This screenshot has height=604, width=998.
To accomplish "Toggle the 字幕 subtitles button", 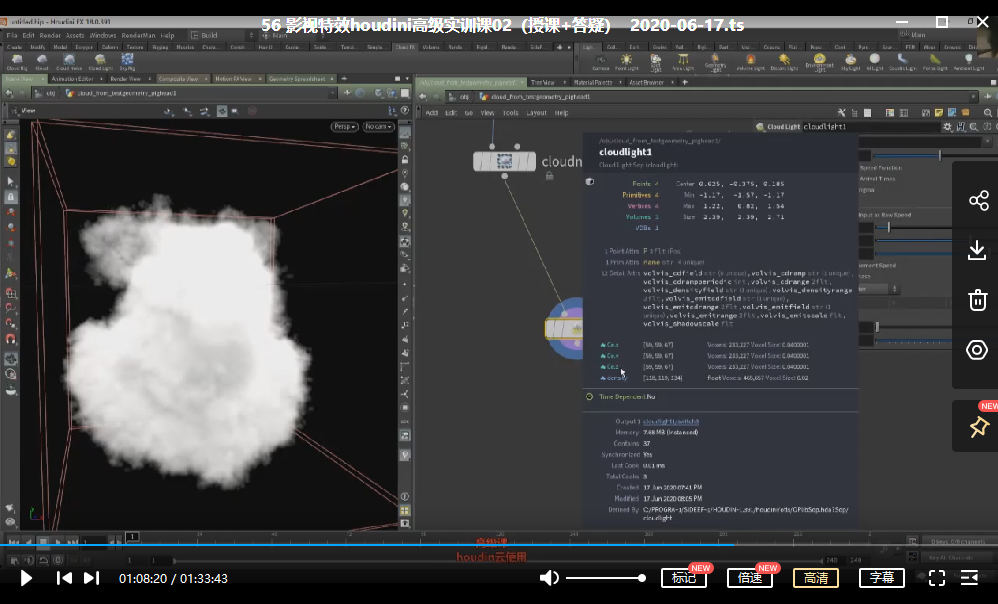I will point(881,578).
